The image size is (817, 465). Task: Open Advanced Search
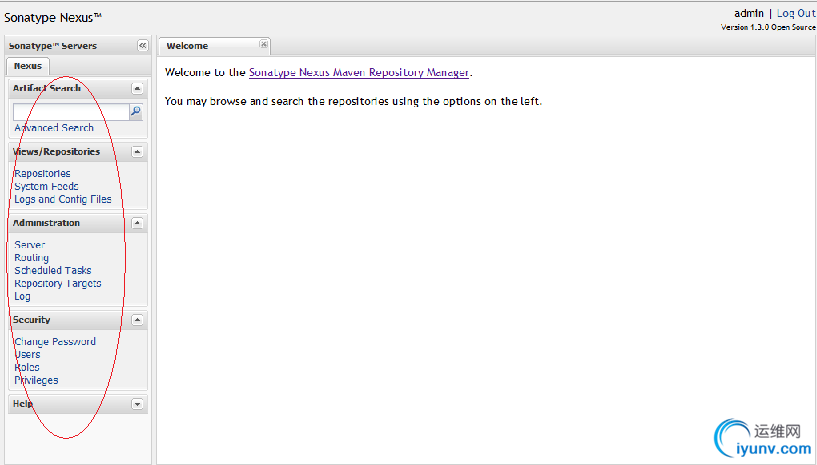tap(54, 128)
